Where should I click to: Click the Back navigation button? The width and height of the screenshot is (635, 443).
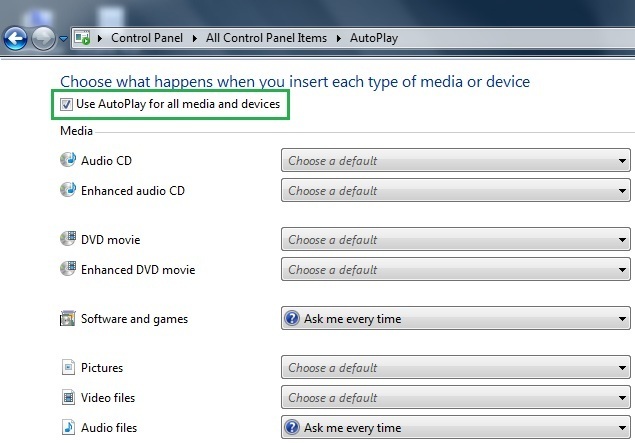[15, 39]
